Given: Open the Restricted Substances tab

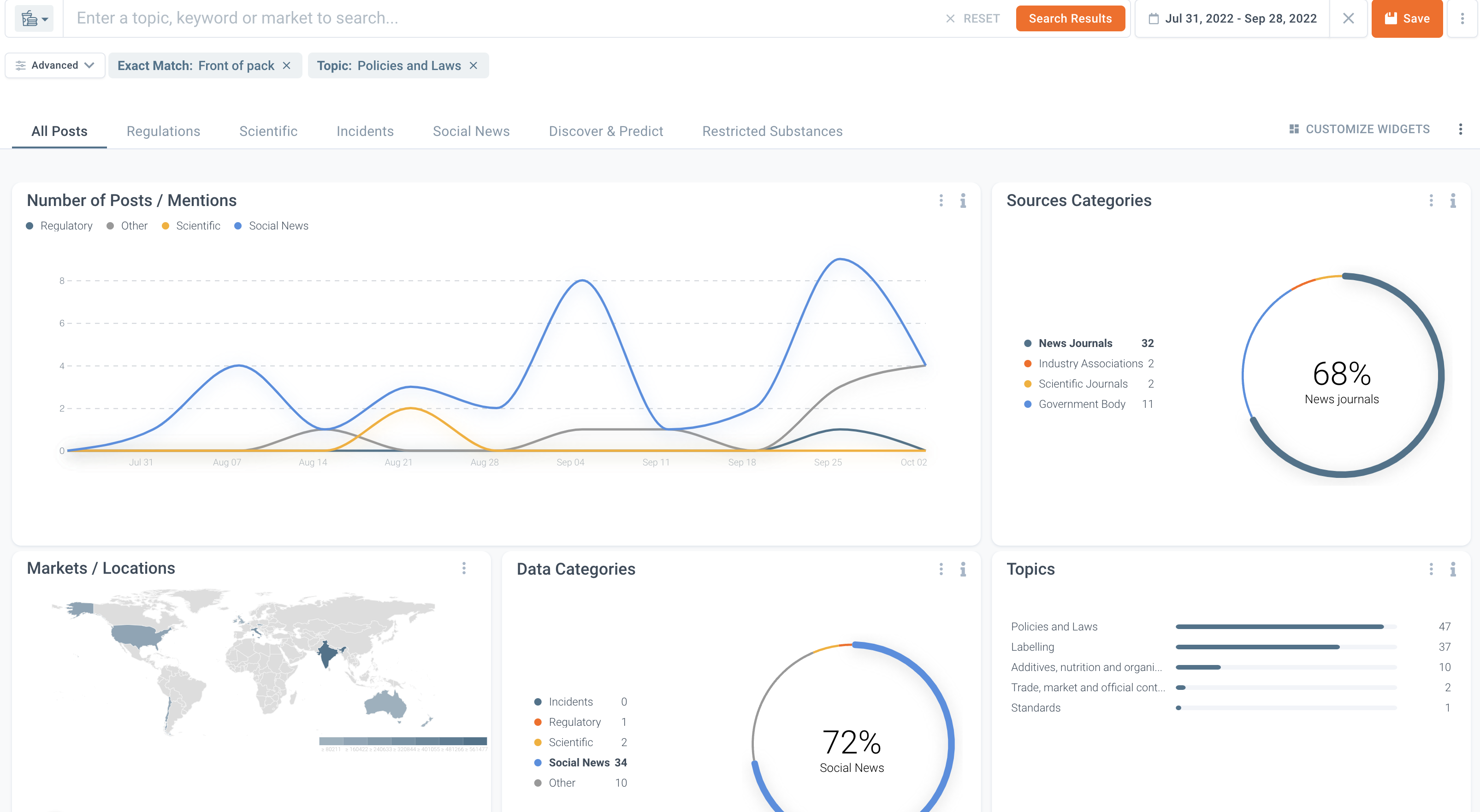Looking at the screenshot, I should coord(772,131).
